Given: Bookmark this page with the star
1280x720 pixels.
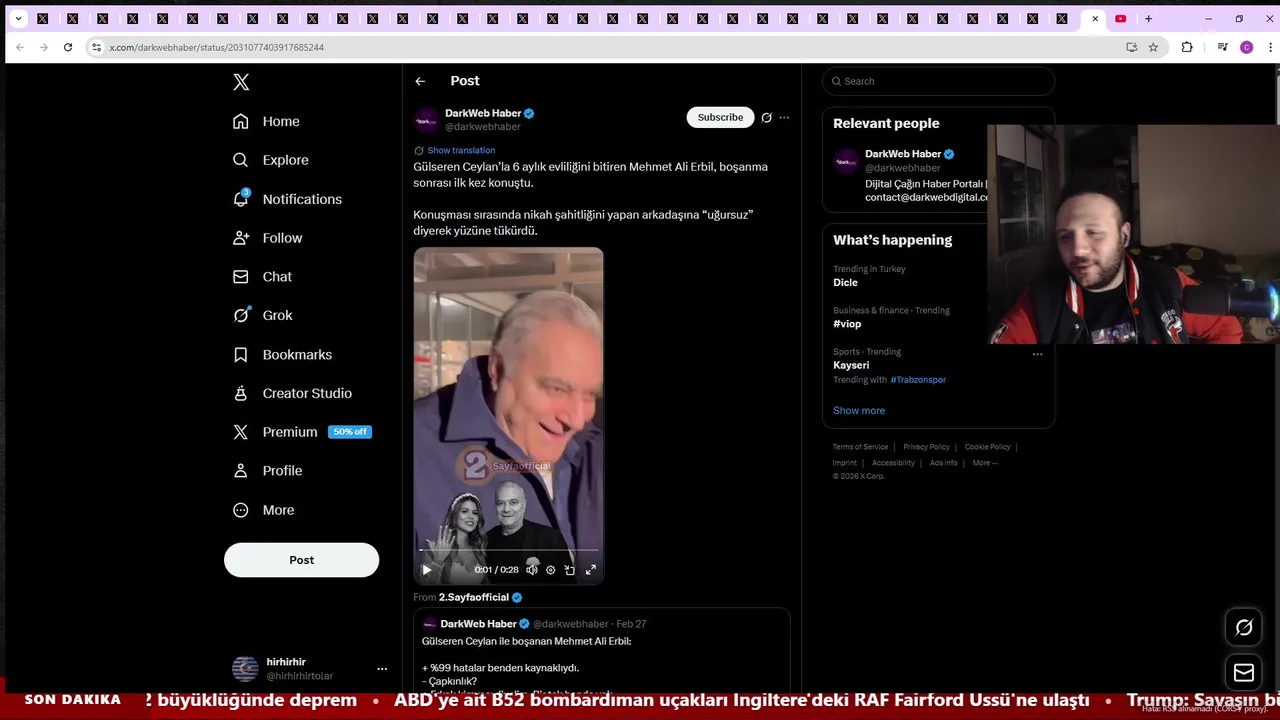Looking at the screenshot, I should click(1153, 47).
